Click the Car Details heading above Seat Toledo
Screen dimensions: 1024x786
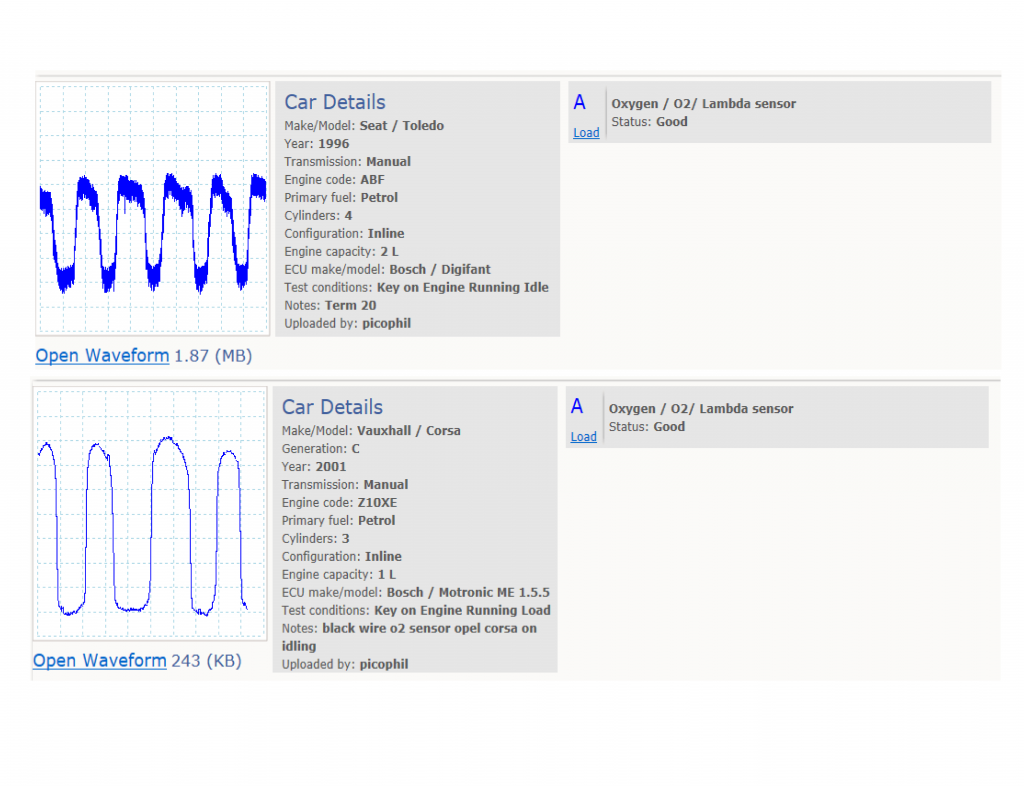tap(335, 102)
